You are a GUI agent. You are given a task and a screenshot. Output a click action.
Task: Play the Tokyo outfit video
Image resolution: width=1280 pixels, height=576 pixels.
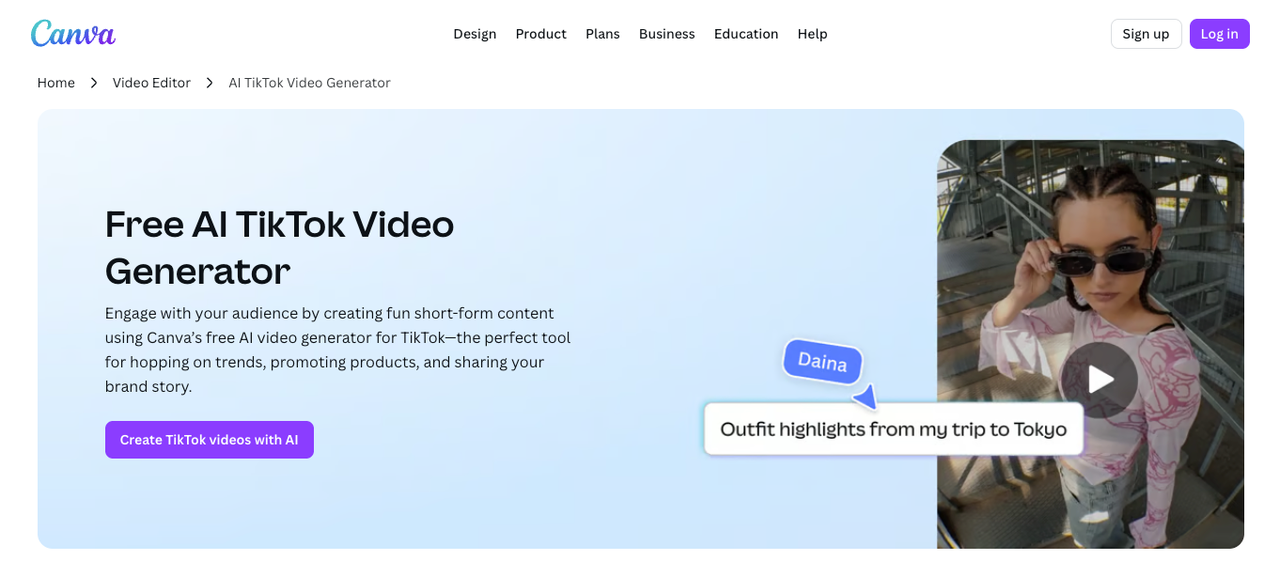(1100, 380)
